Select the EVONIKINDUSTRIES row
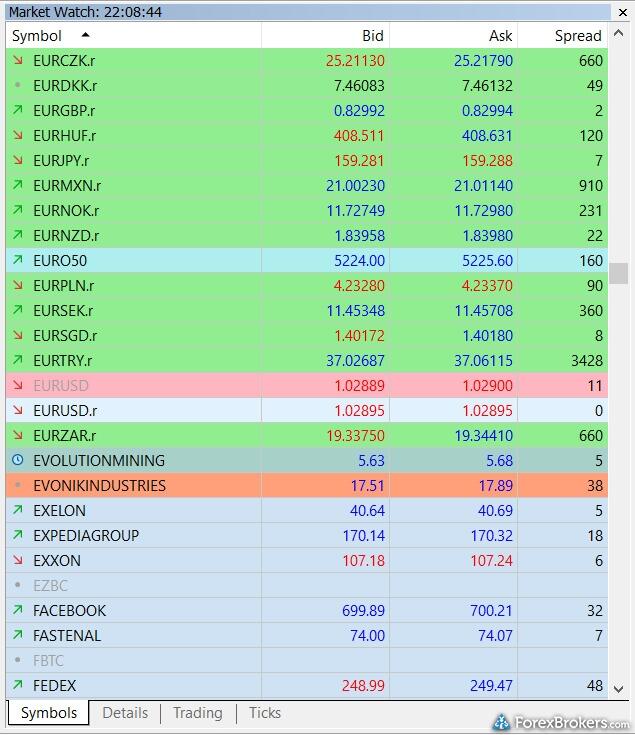Image resolution: width=635 pixels, height=735 pixels. 100,486
